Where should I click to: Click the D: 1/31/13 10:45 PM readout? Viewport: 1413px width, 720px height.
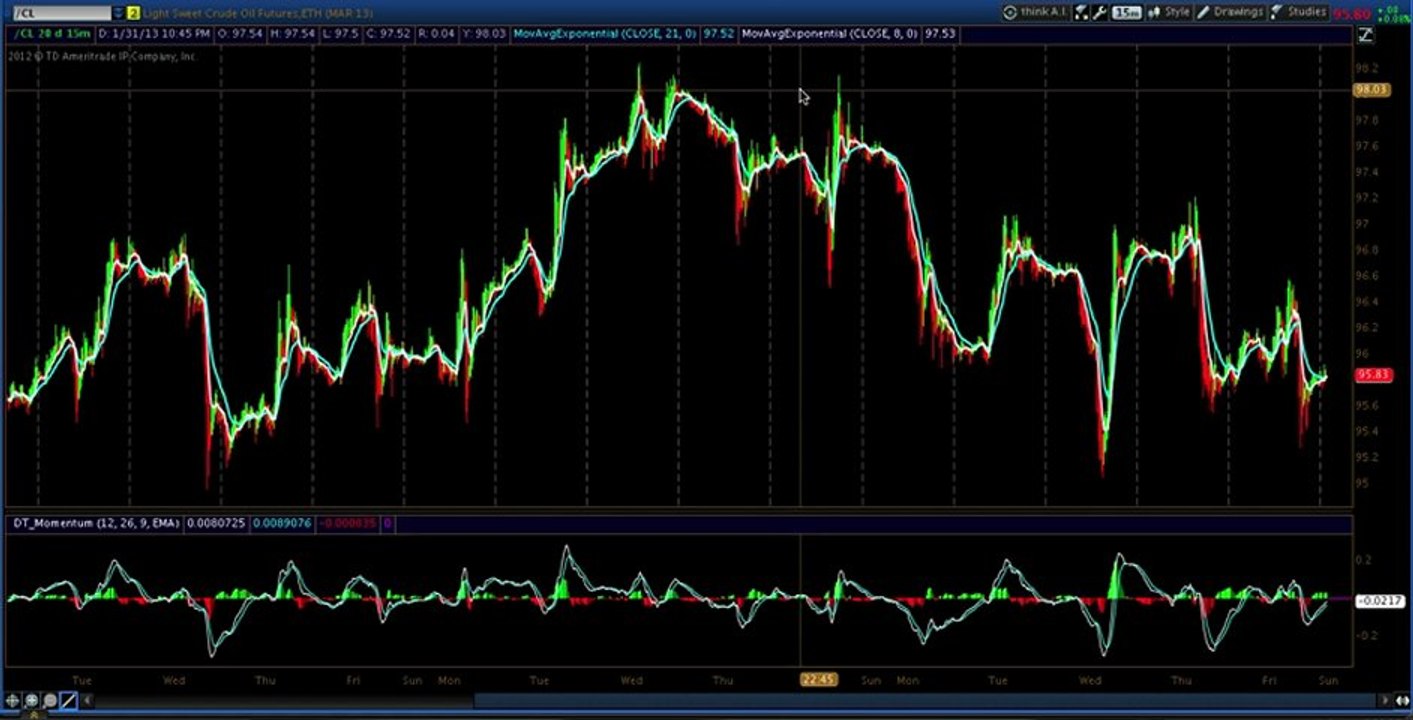153,33
